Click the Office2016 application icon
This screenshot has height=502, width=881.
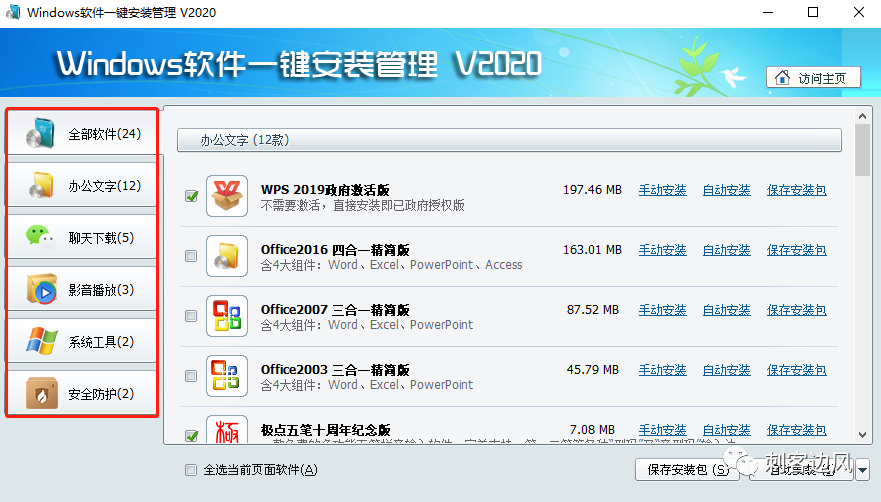coord(227,256)
